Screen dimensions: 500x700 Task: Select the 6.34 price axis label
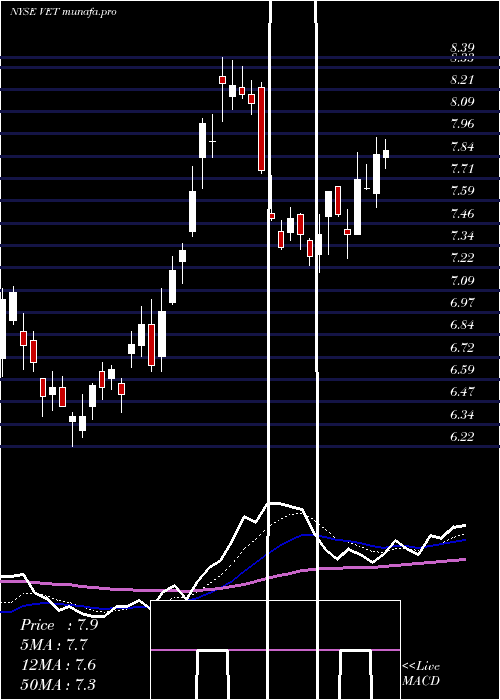click(x=462, y=415)
